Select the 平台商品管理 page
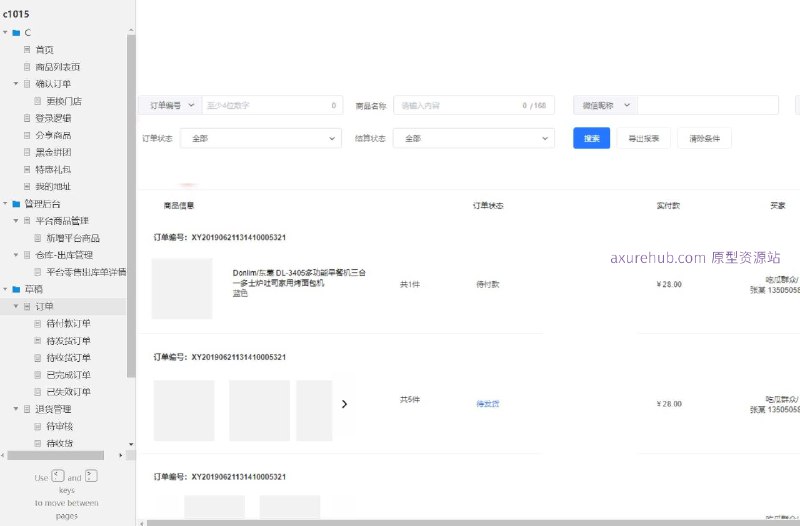 click(62, 220)
